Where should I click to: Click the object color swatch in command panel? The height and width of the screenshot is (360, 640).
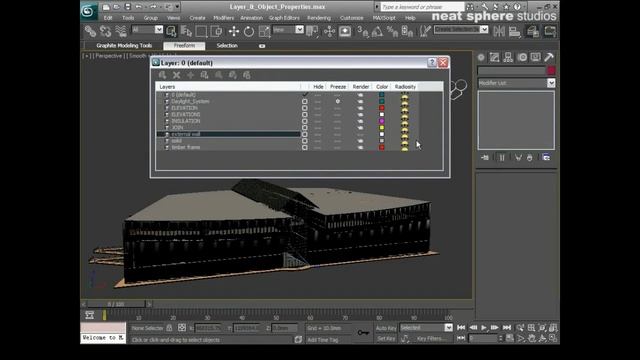coord(551,71)
